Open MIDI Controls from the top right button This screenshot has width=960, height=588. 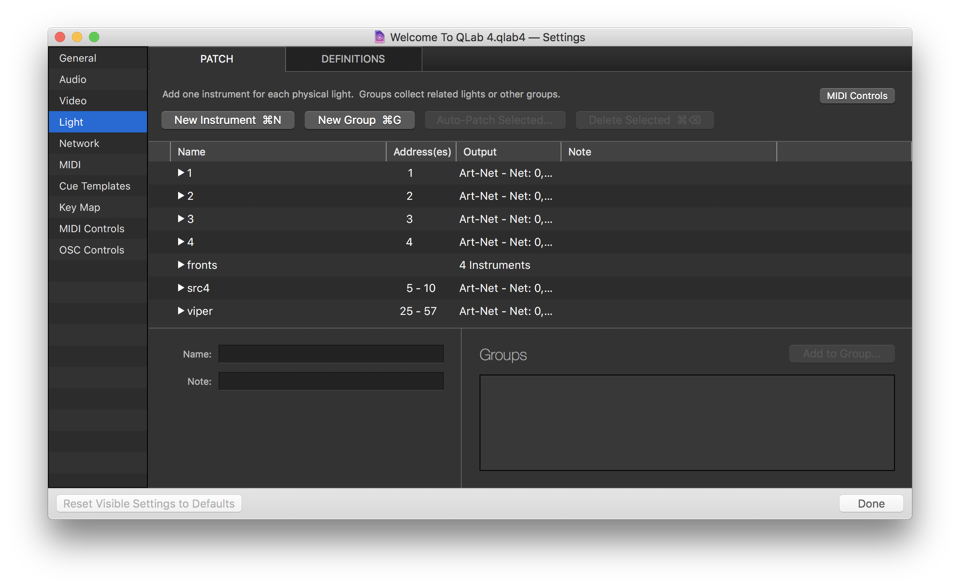[x=857, y=96]
